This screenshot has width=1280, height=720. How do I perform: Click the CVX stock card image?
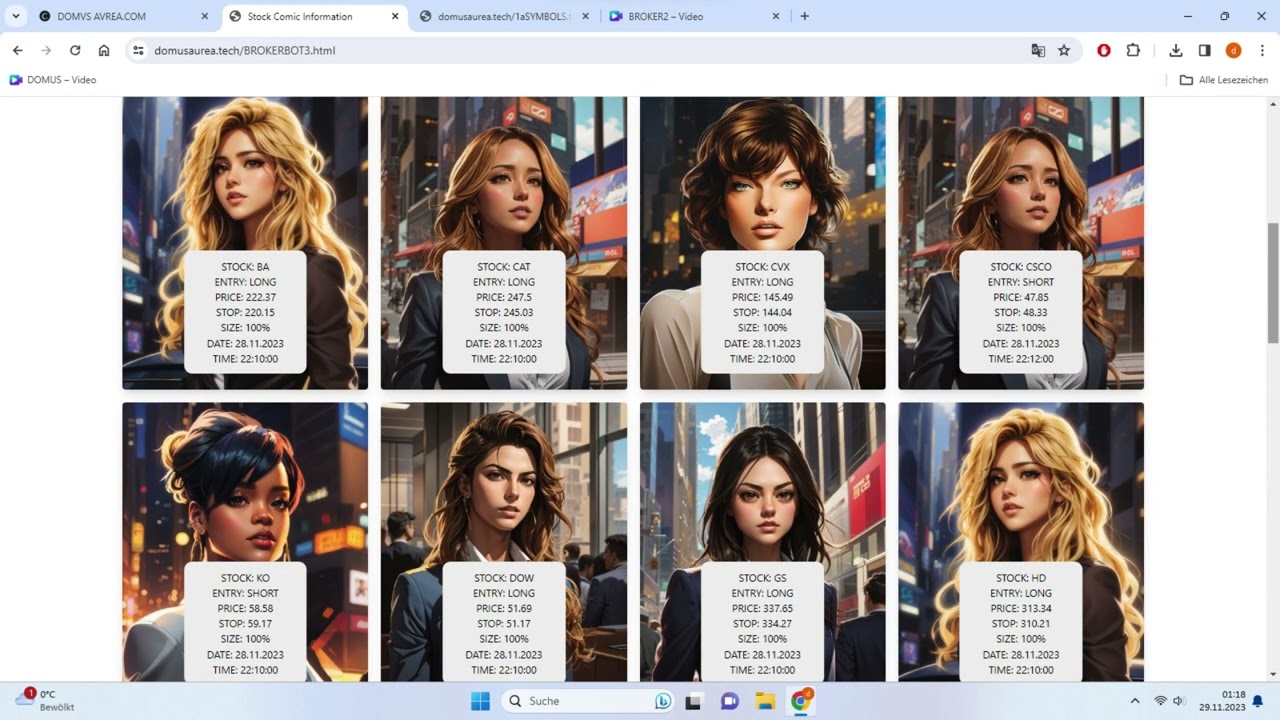(x=762, y=243)
